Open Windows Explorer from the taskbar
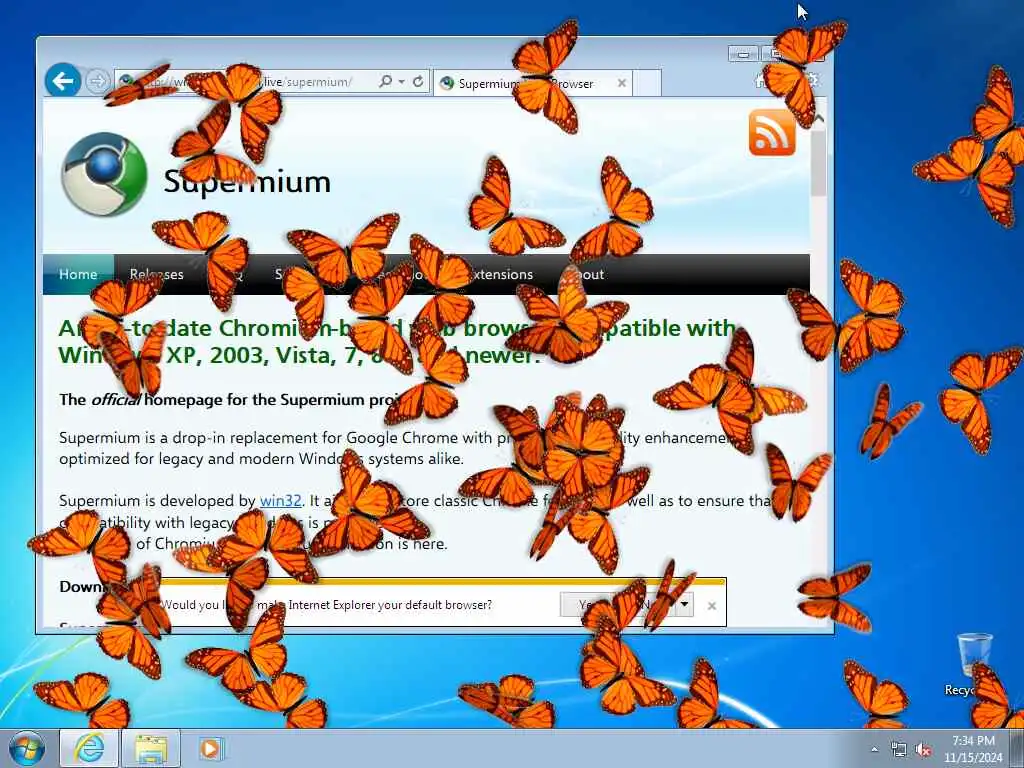Image resolution: width=1024 pixels, height=768 pixels. [x=151, y=748]
